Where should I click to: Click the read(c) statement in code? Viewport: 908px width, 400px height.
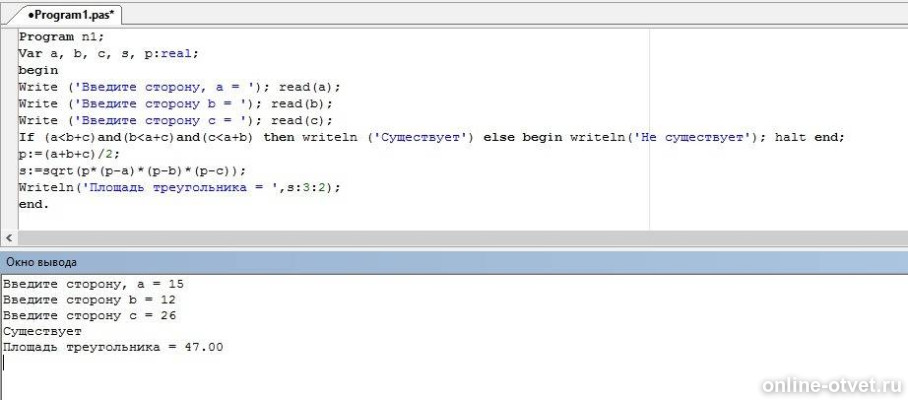301,120
